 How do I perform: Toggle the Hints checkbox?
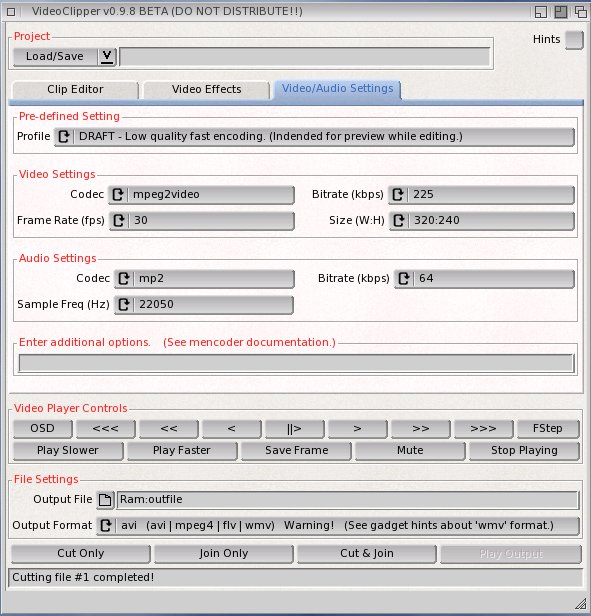click(574, 40)
